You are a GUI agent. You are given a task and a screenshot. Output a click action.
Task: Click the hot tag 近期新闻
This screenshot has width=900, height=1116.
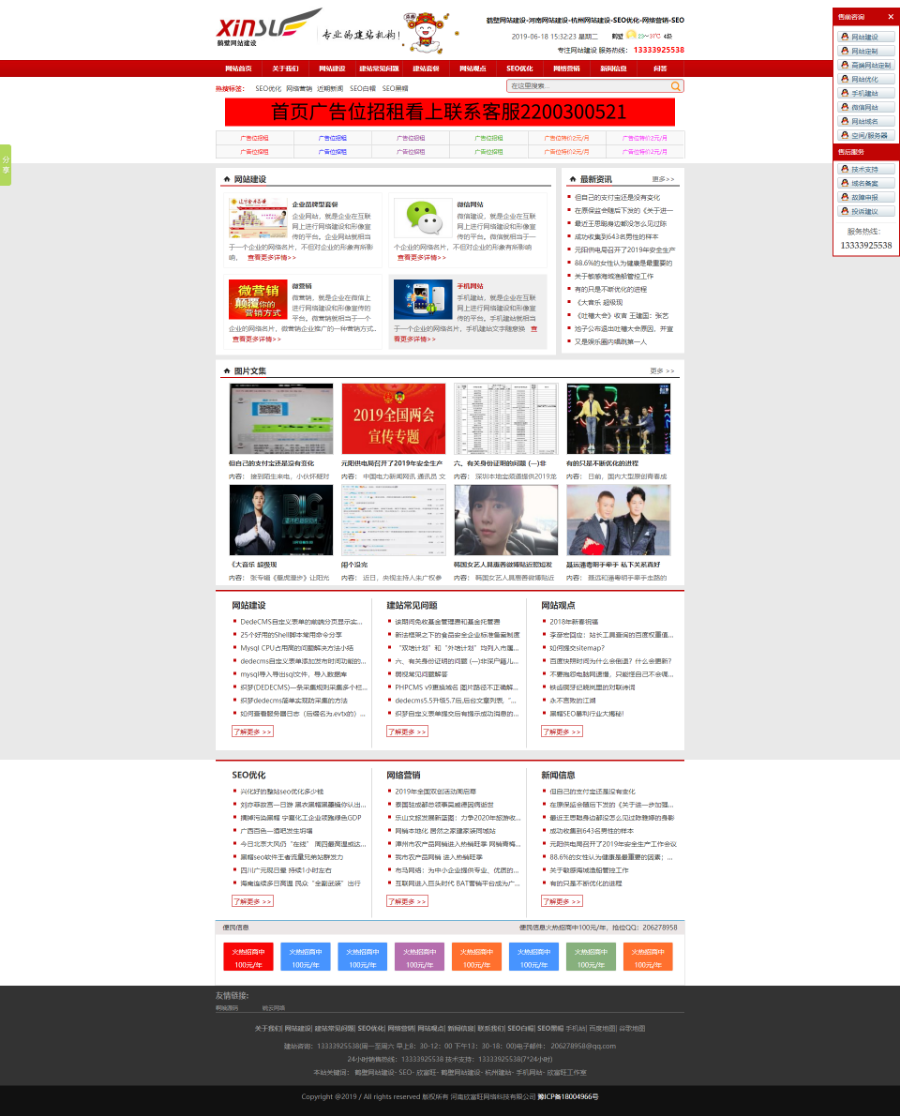330,89
